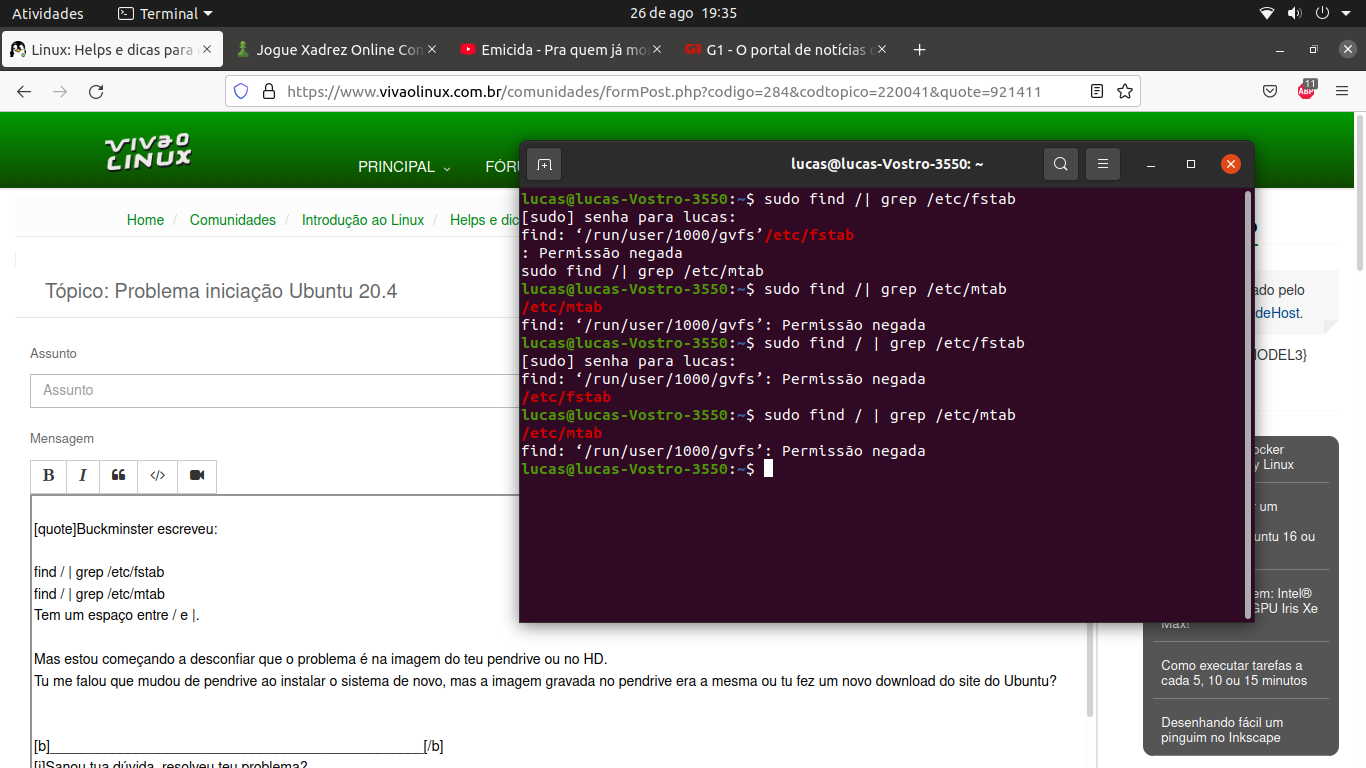The image size is (1366, 768).
Task: Click the Tópico: Problema iniciação Ubuntu 20.4 heading
Action: click(221, 291)
